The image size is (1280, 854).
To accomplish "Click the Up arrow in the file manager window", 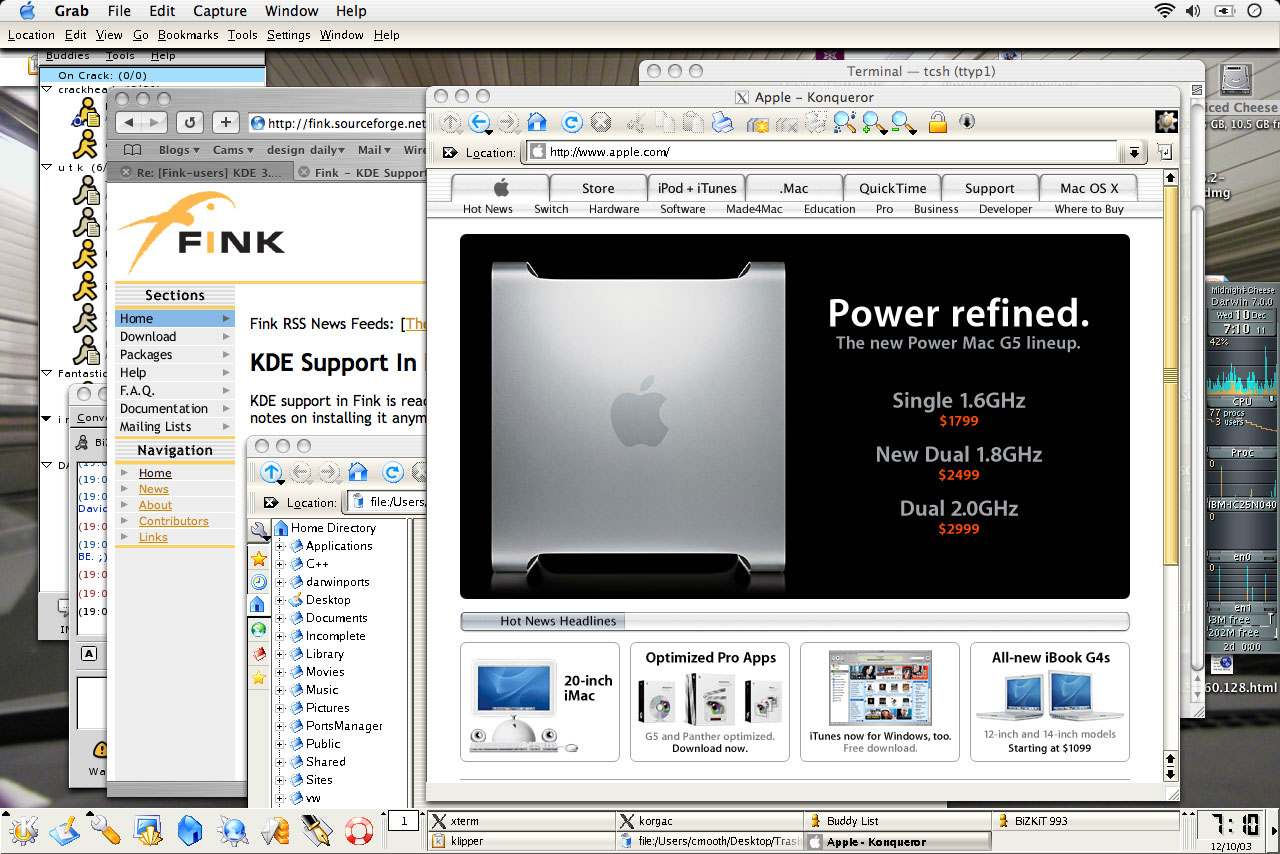I will pos(272,473).
